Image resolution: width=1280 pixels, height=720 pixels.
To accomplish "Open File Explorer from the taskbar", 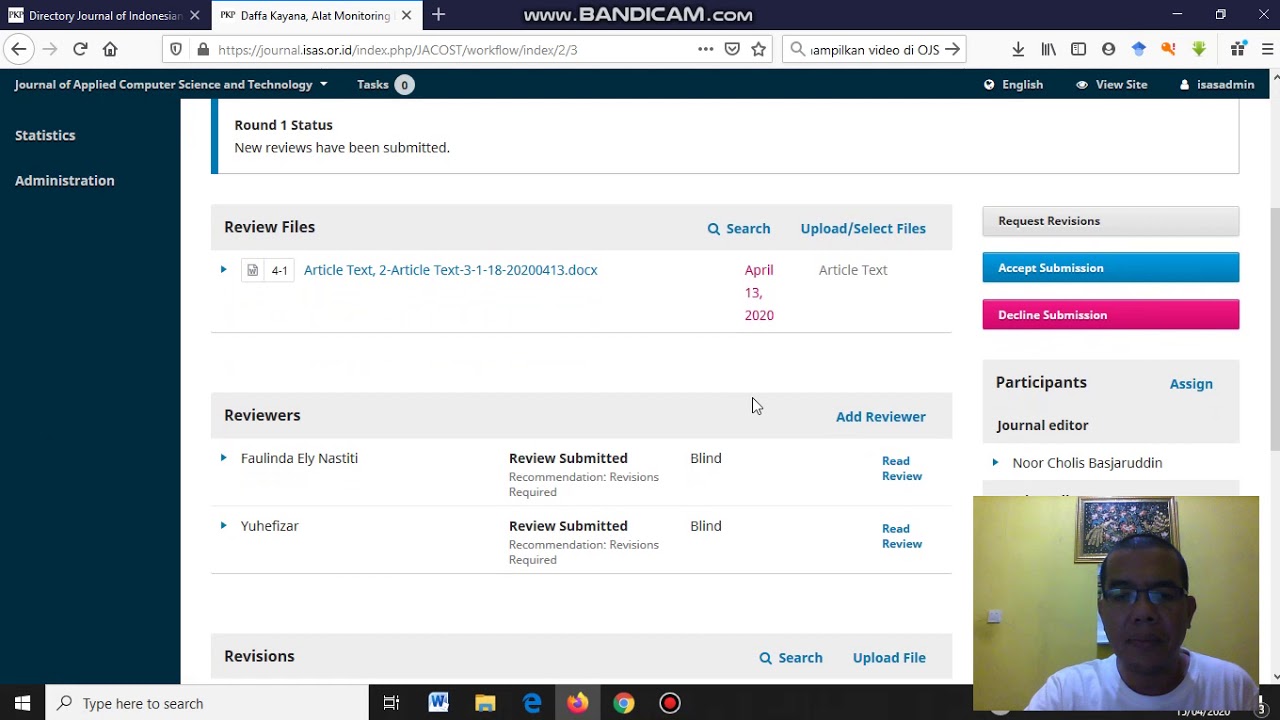I will click(485, 703).
